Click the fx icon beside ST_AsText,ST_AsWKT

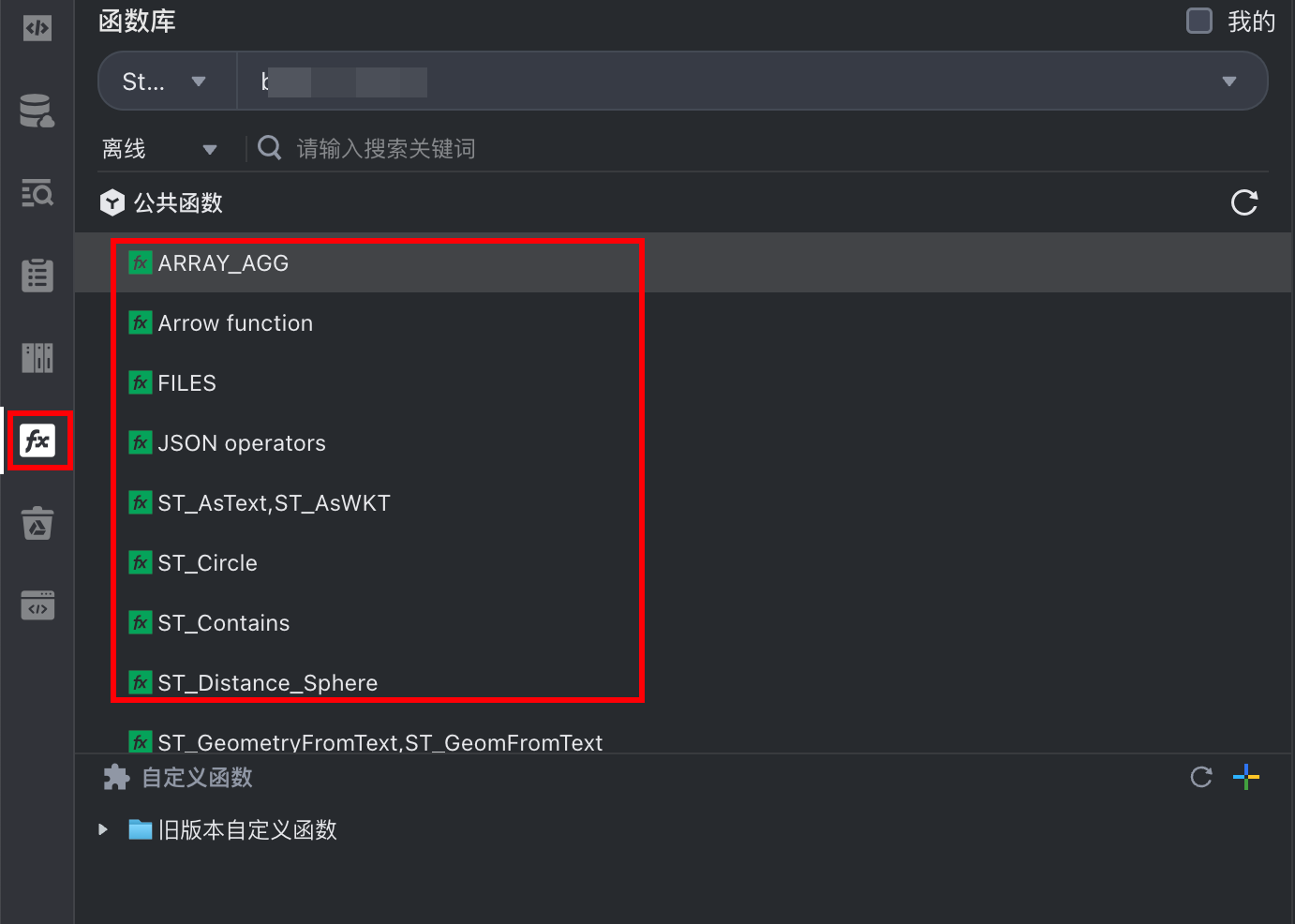(x=141, y=503)
